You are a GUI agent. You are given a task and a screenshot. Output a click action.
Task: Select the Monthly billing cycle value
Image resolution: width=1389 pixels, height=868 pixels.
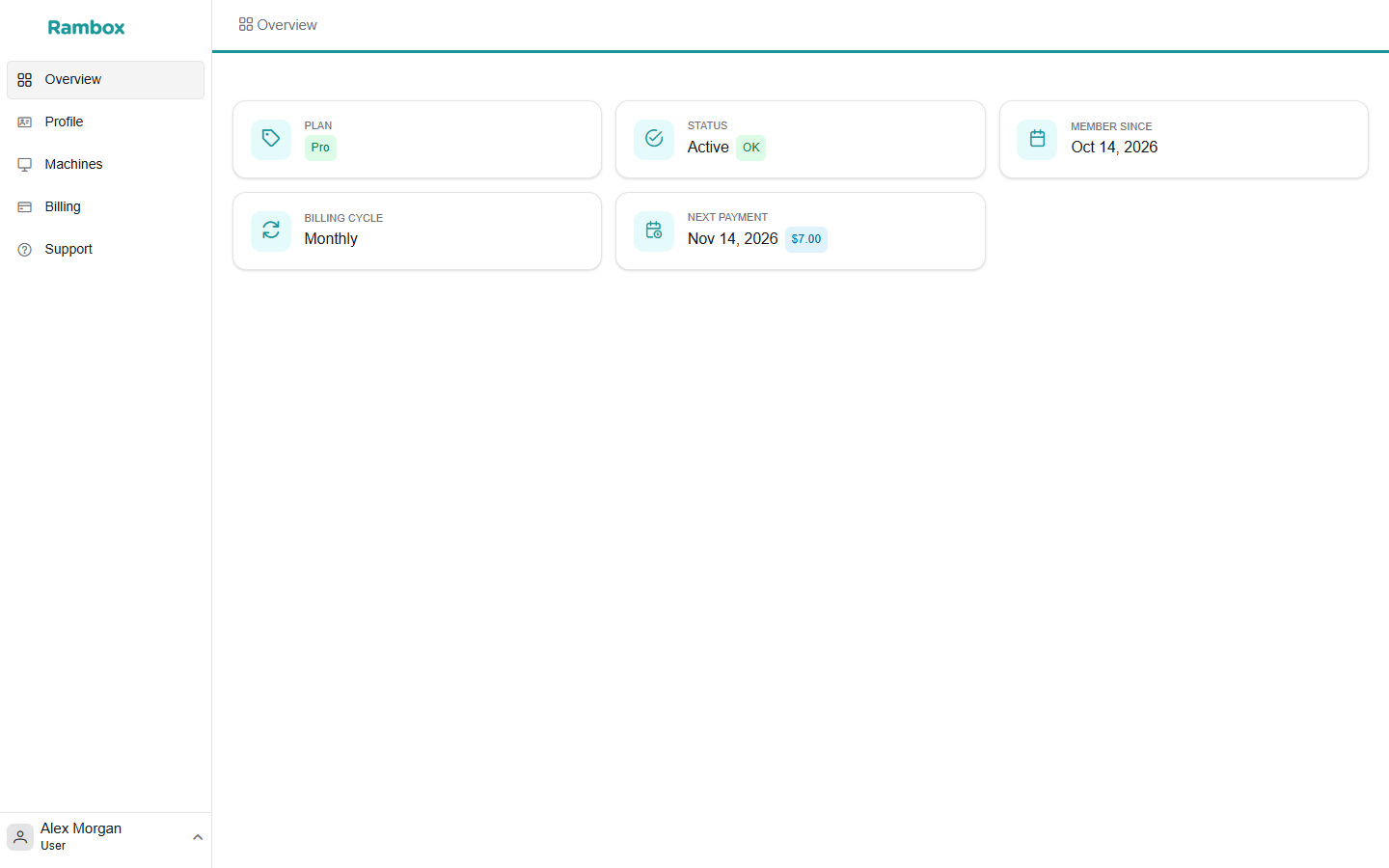pyautogui.click(x=331, y=239)
